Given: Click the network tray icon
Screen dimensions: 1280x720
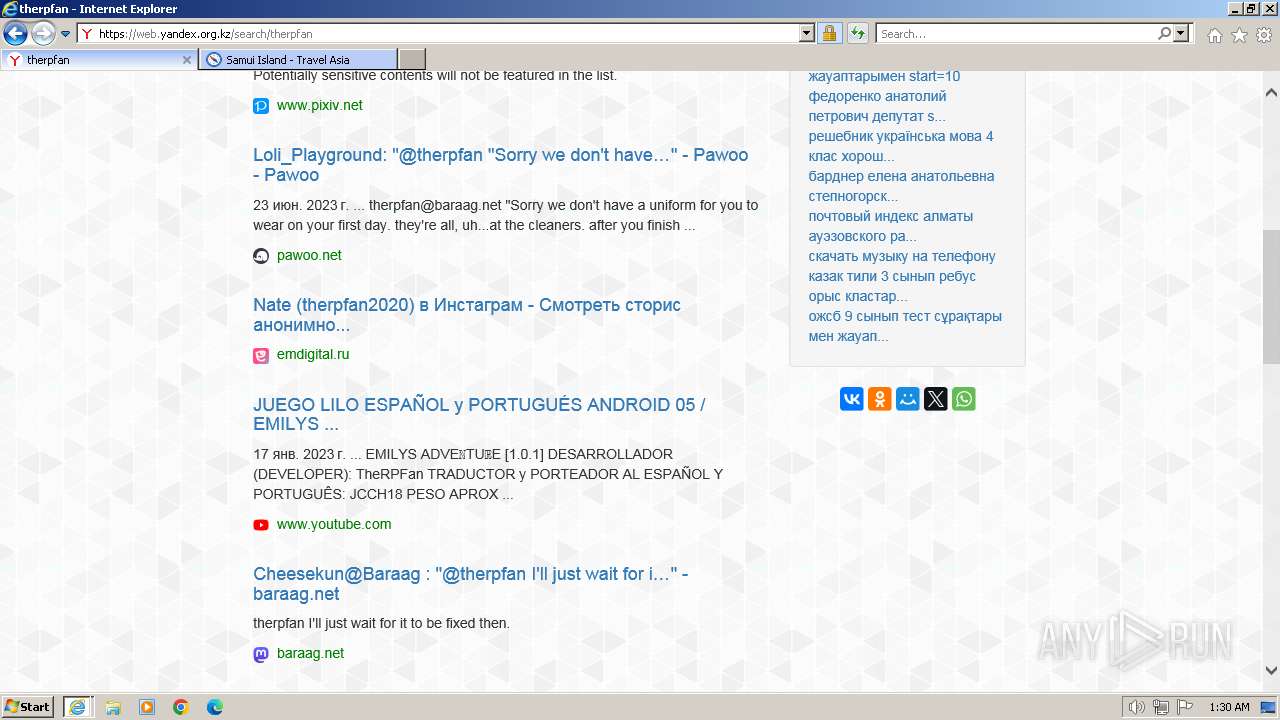Looking at the screenshot, I should tap(1161, 707).
